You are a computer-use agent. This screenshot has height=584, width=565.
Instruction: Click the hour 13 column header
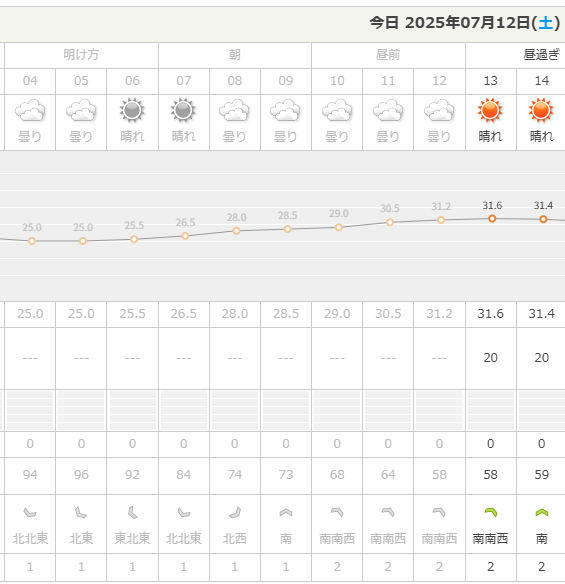tap(491, 81)
